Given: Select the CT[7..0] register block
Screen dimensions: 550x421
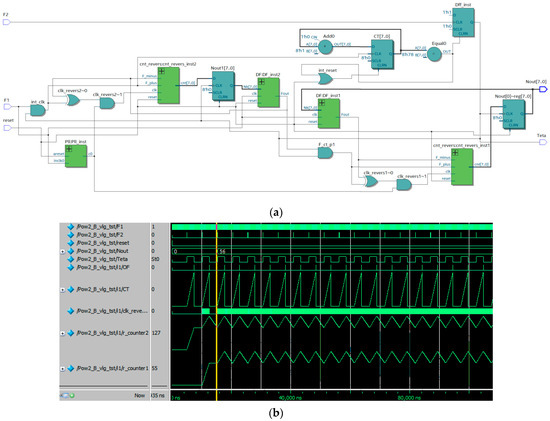Looking at the screenshot, I should click(382, 54).
